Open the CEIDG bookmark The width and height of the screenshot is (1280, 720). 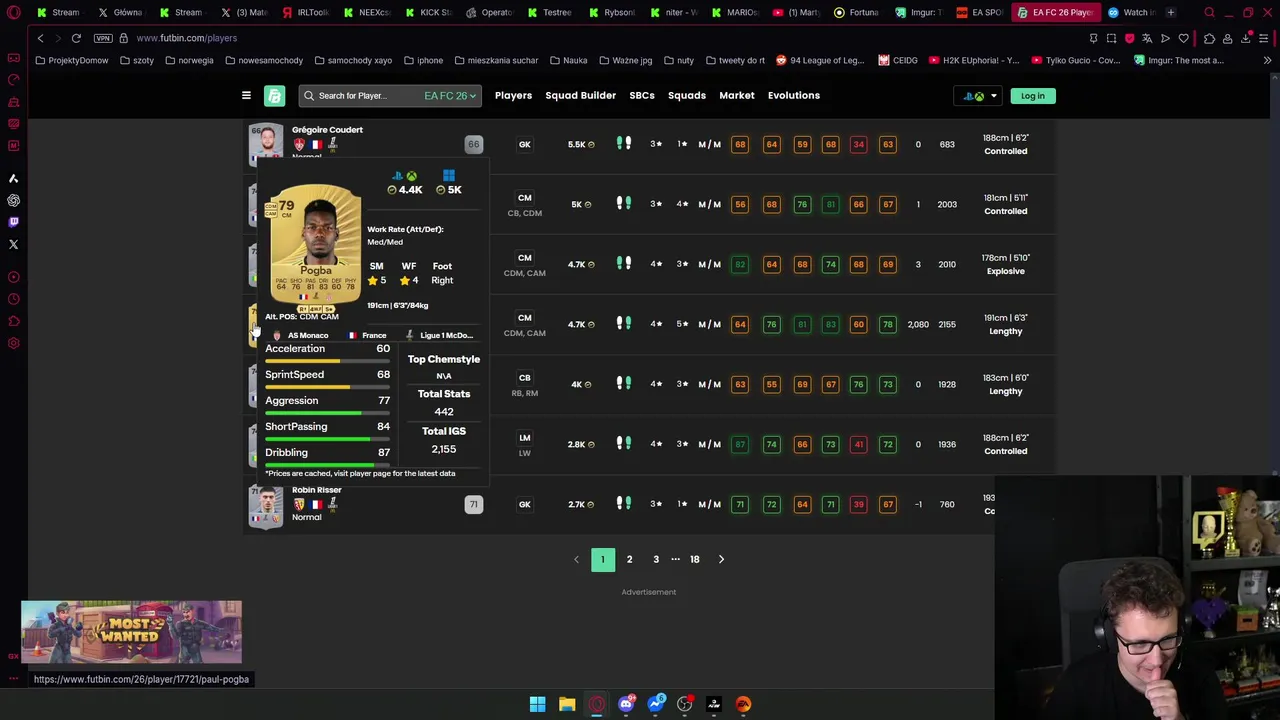click(x=898, y=60)
